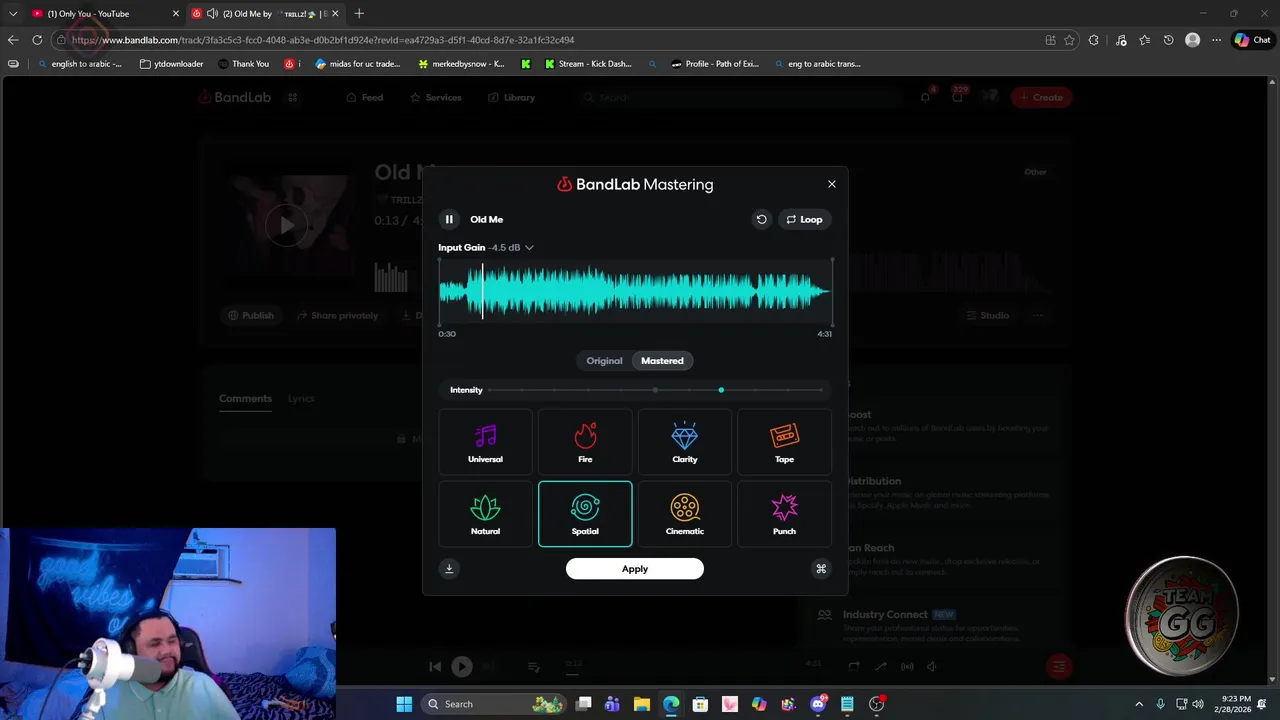Viewport: 1280px width, 720px height.
Task: Open the grid menu next to BandLab logo
Action: pyautogui.click(x=293, y=97)
